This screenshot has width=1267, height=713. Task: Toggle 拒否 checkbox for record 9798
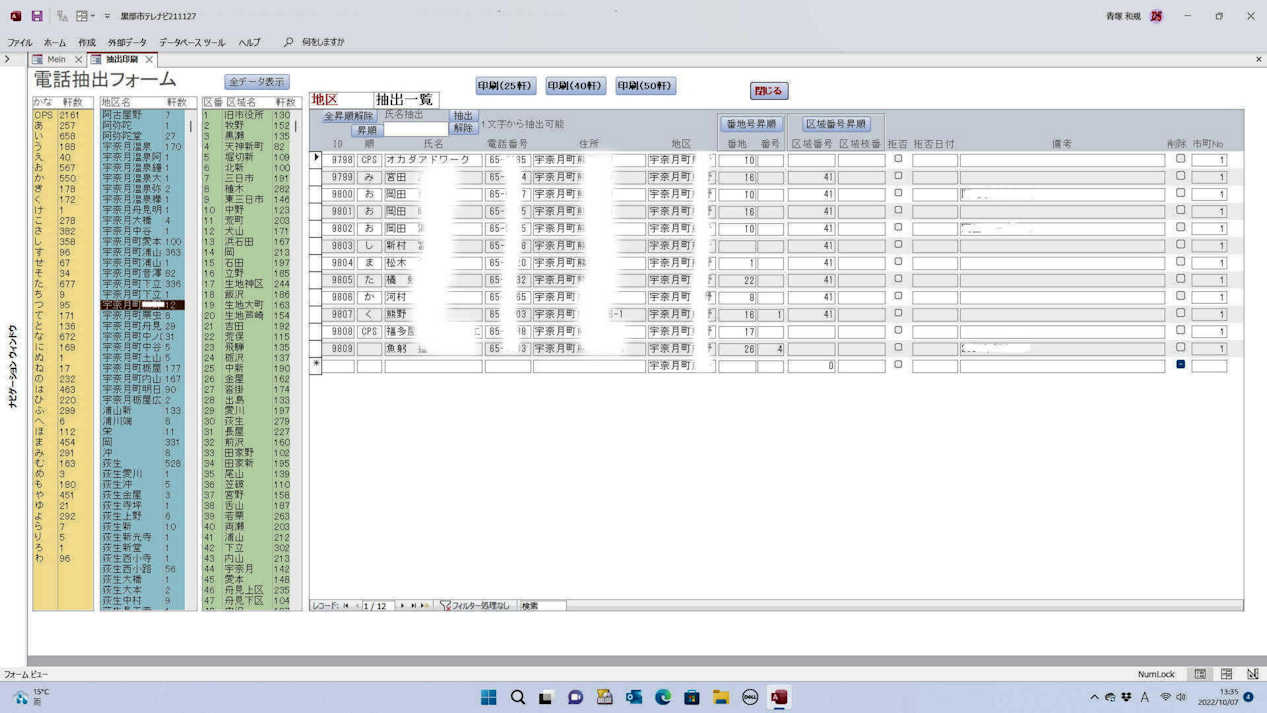click(x=898, y=159)
